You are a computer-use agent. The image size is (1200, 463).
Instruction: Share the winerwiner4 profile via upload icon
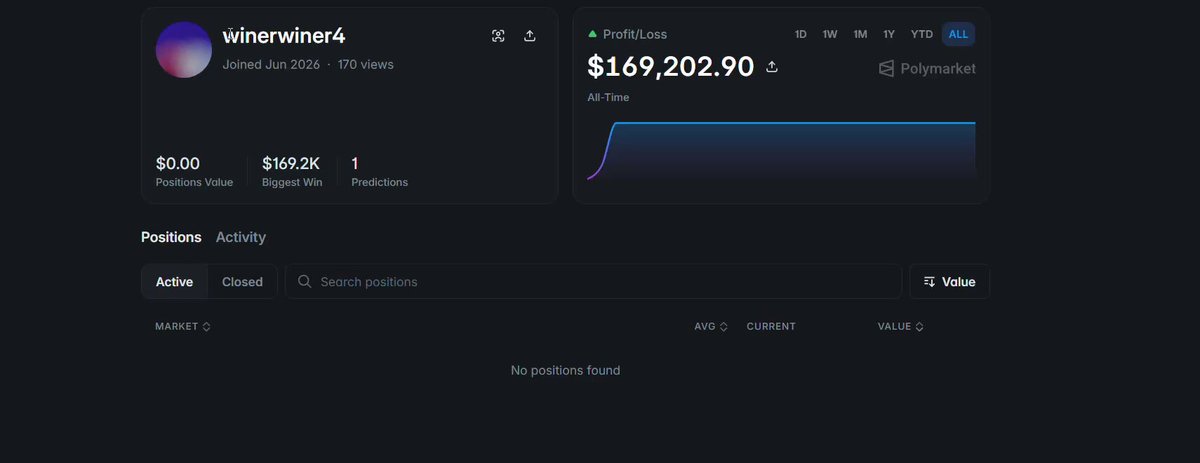530,36
